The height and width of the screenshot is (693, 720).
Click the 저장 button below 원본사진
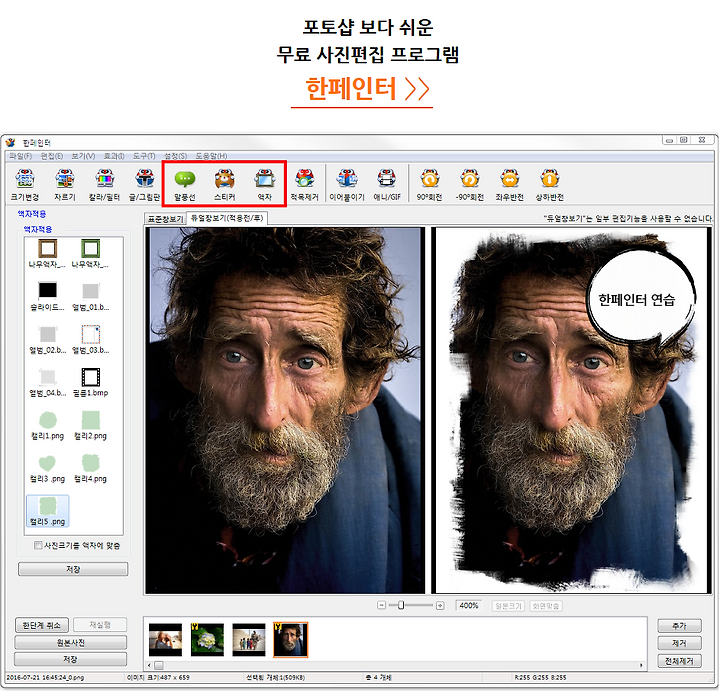[x=70, y=659]
